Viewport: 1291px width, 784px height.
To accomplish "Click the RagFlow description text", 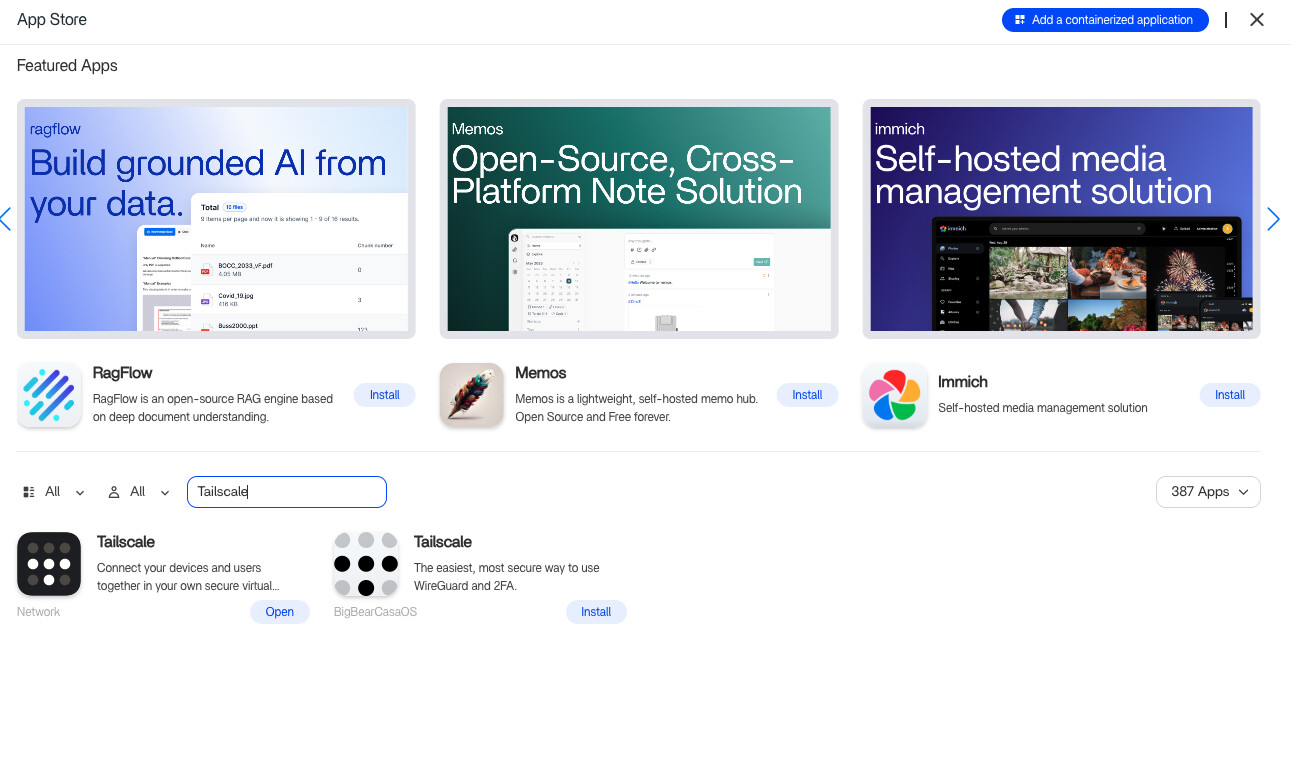I will pos(213,408).
